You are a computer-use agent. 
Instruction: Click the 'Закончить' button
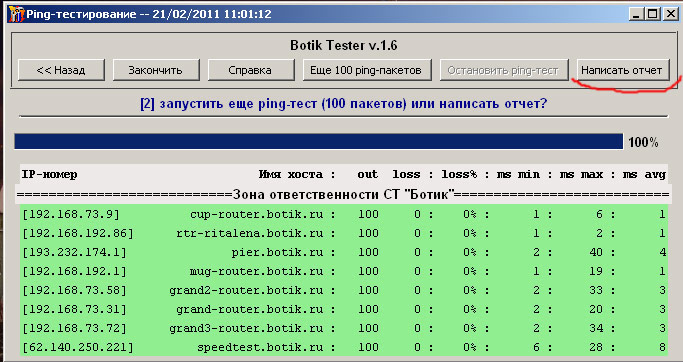click(x=156, y=70)
